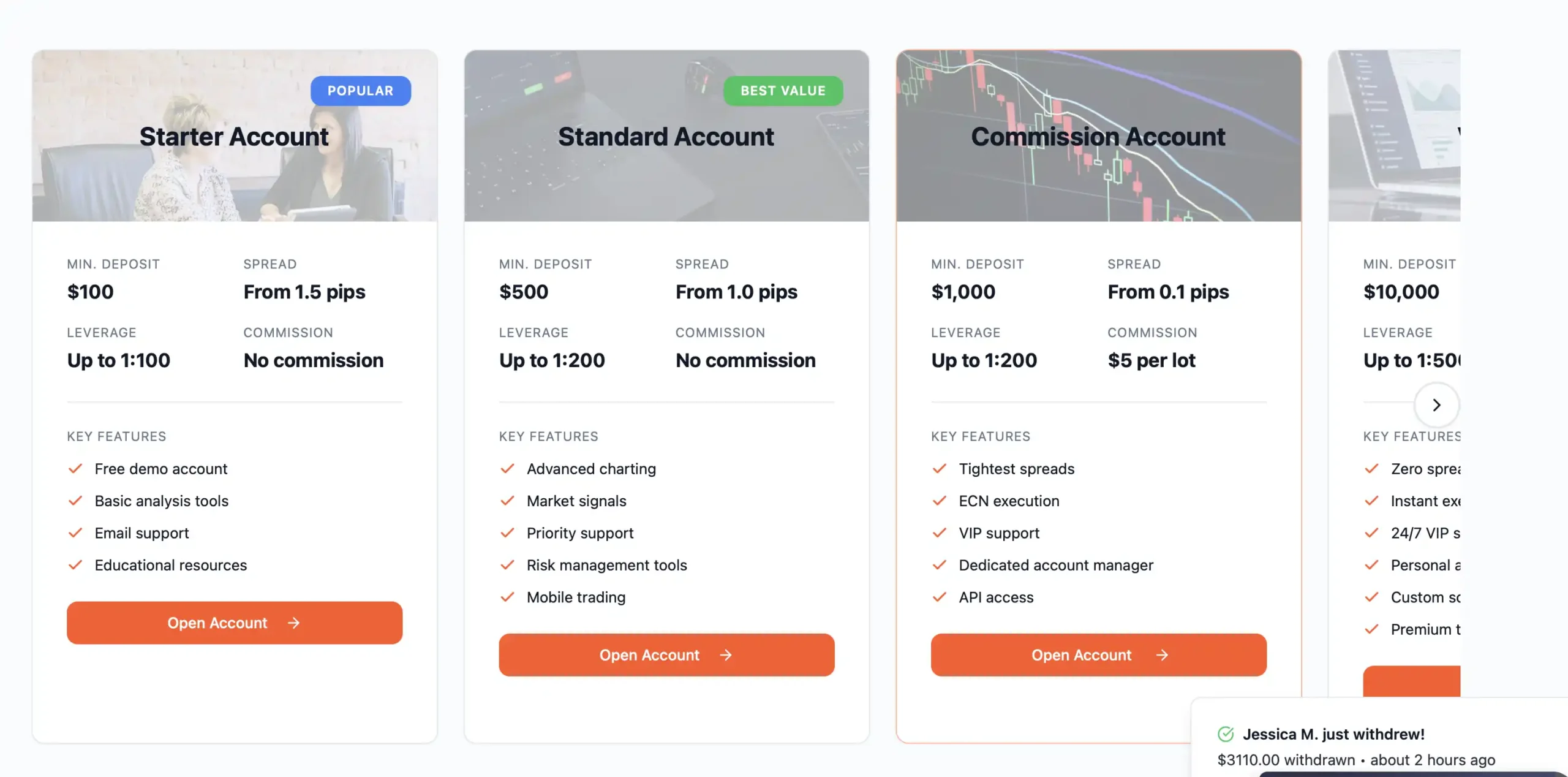Click the BEST VALUE badge

pos(782,91)
